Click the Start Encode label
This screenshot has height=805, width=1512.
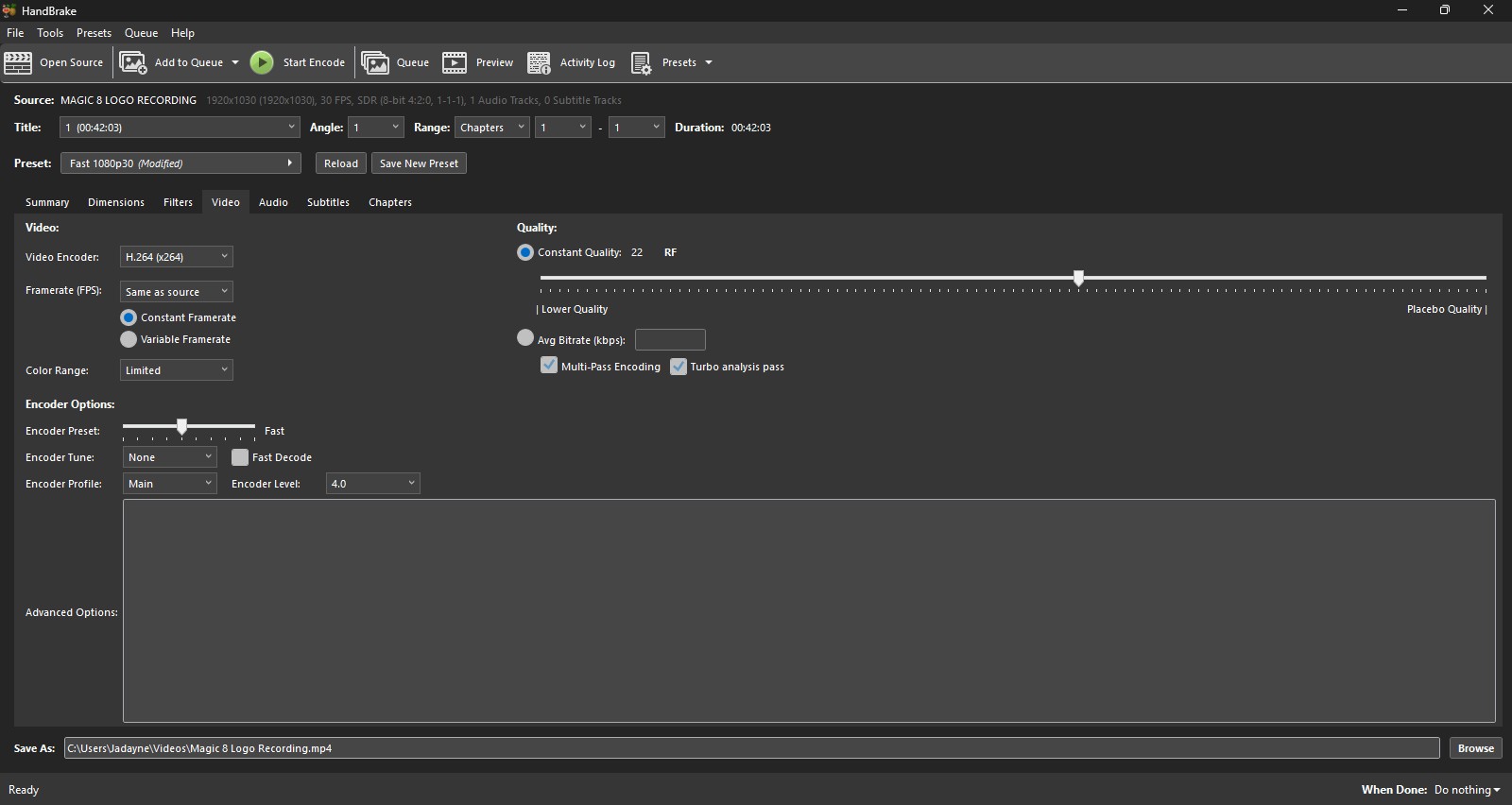point(314,62)
